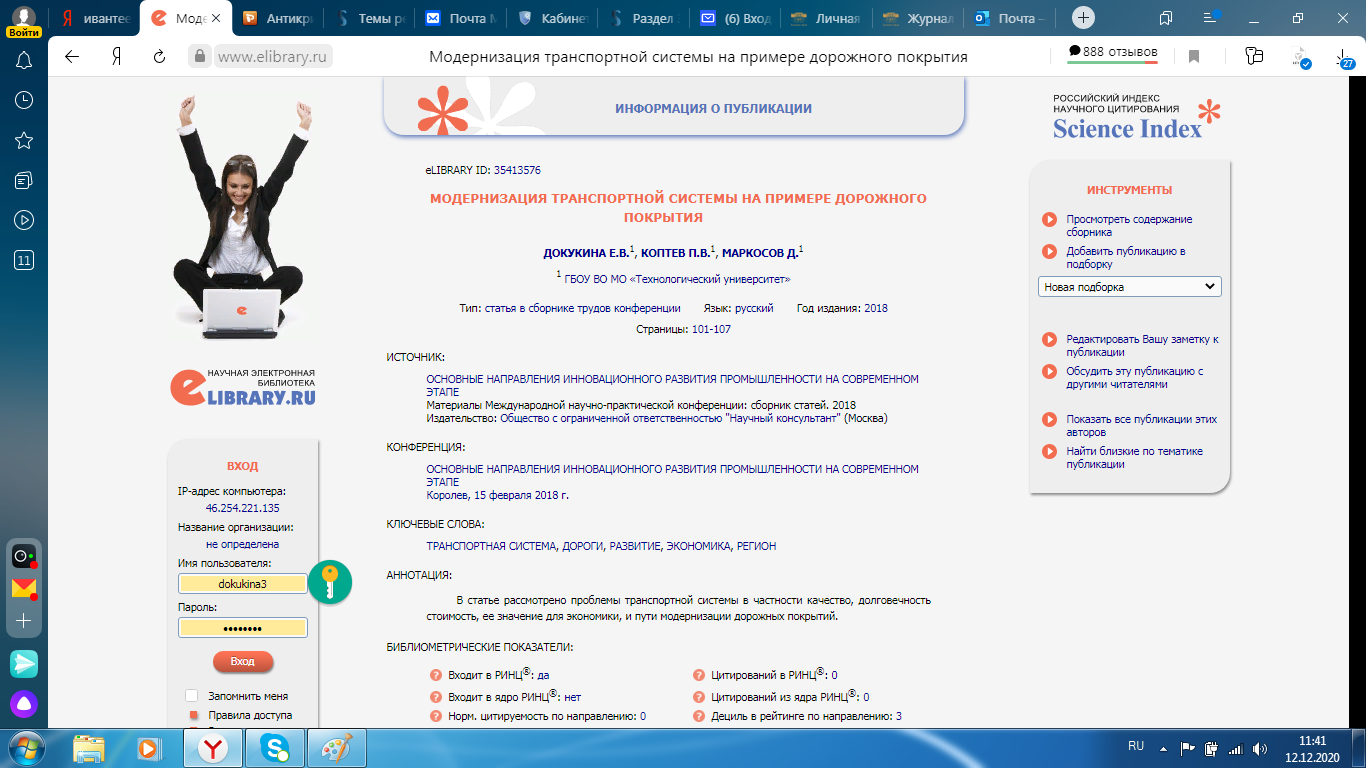Image resolution: width=1366 pixels, height=768 pixels.
Task: Switch to the 'Темы р' tab
Action: 371,18
